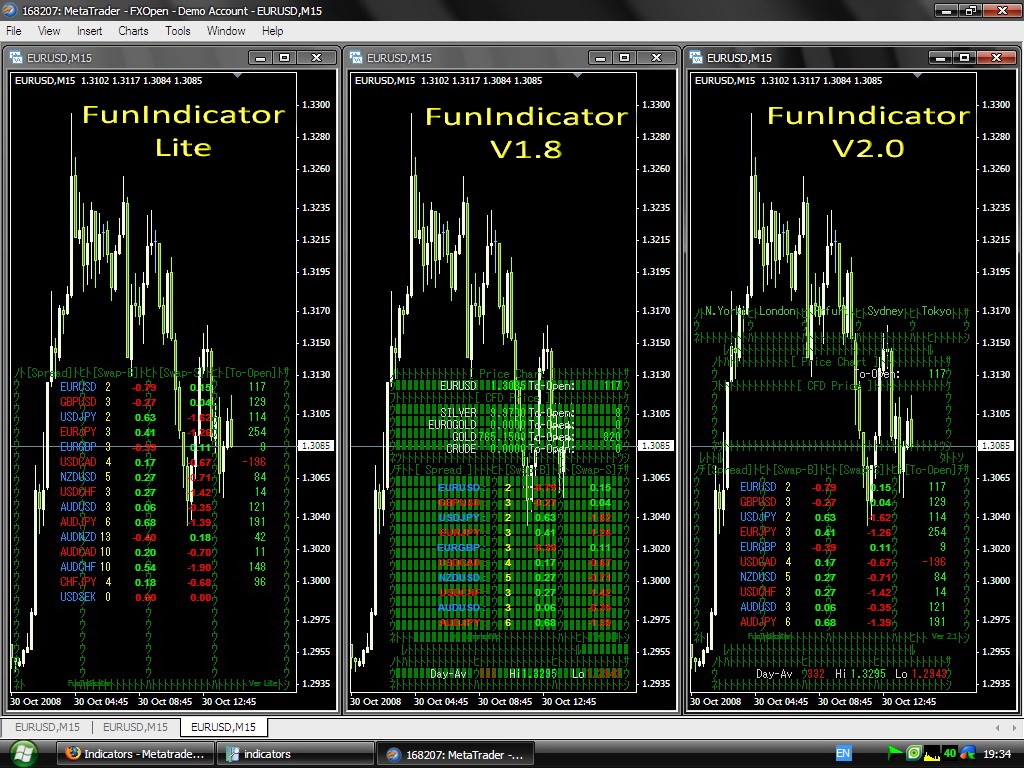Viewport: 1024px width, 768px height.
Task: Minimize the FunIndicator Lite chart window
Action: 261,57
